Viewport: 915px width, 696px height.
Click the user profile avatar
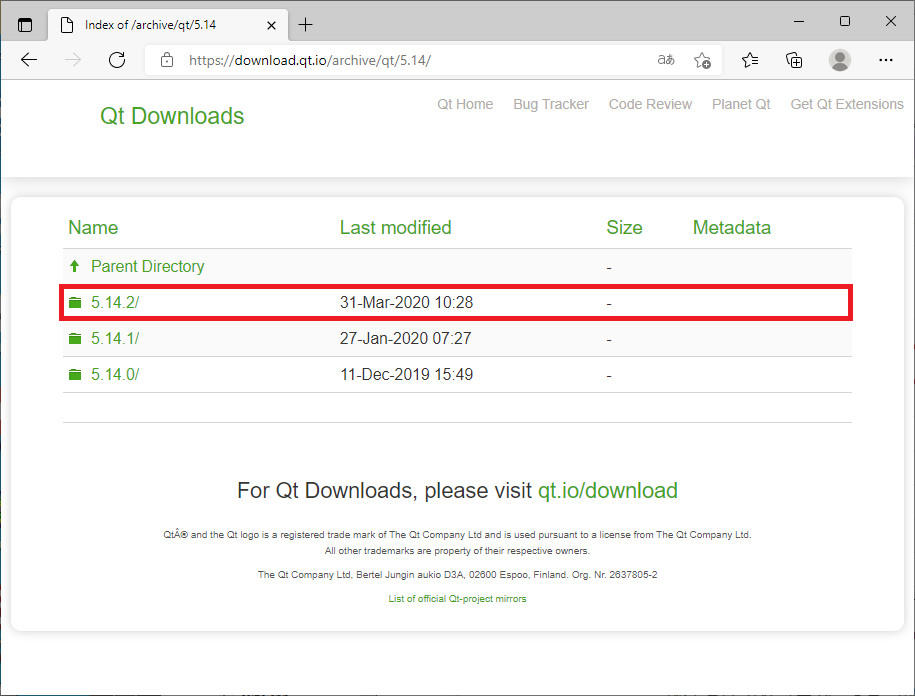coord(840,60)
